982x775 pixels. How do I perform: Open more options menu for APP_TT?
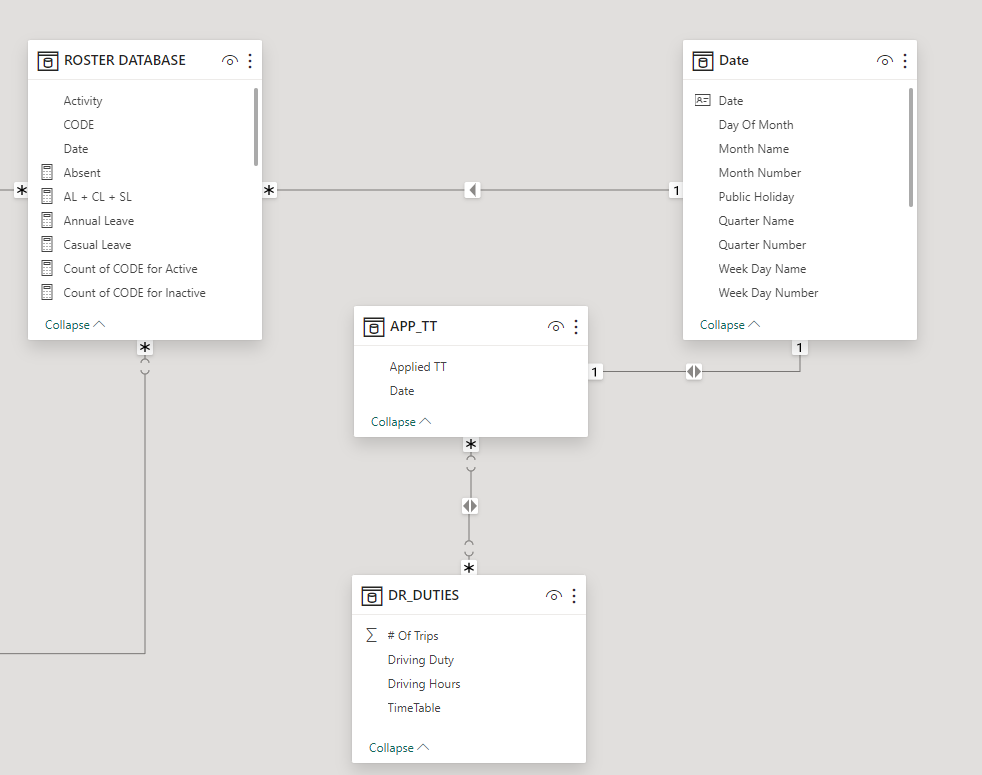click(576, 326)
